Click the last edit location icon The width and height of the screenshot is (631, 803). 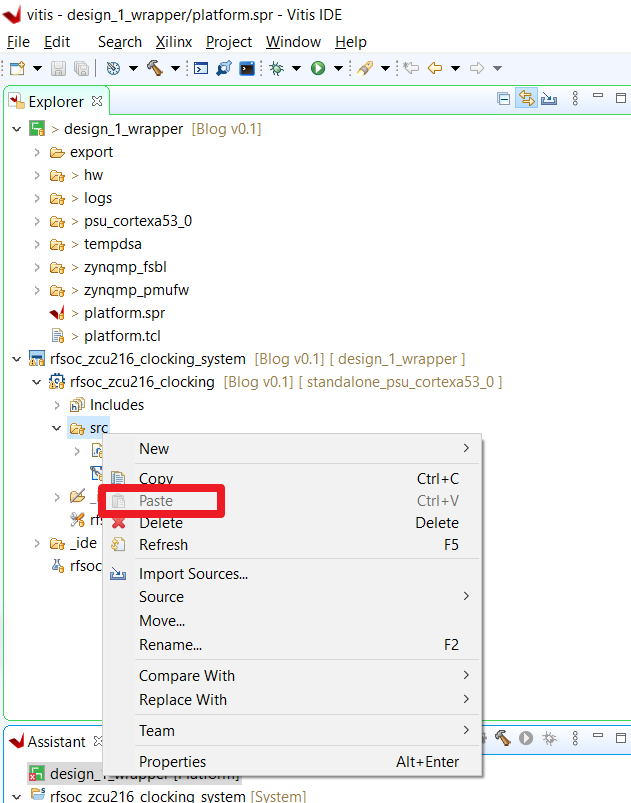tap(411, 68)
